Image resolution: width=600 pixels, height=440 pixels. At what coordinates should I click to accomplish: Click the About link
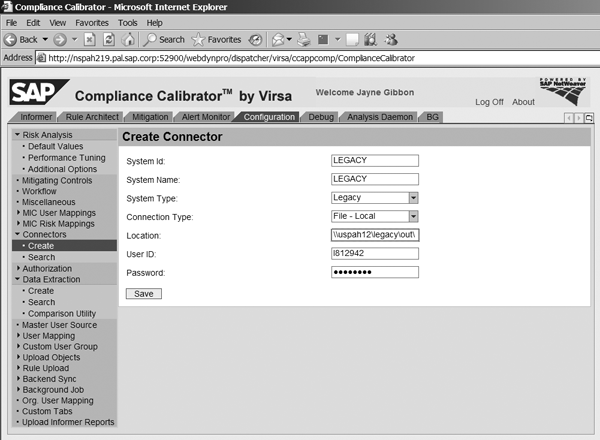[523, 102]
